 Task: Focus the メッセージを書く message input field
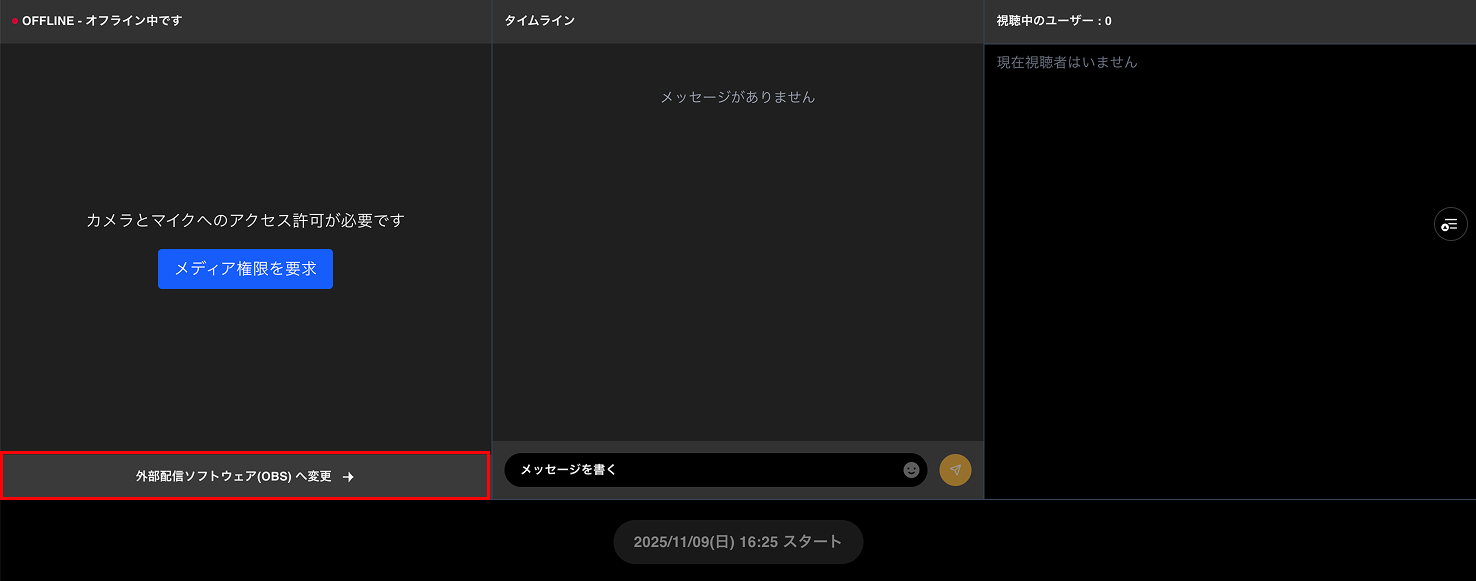(700, 469)
